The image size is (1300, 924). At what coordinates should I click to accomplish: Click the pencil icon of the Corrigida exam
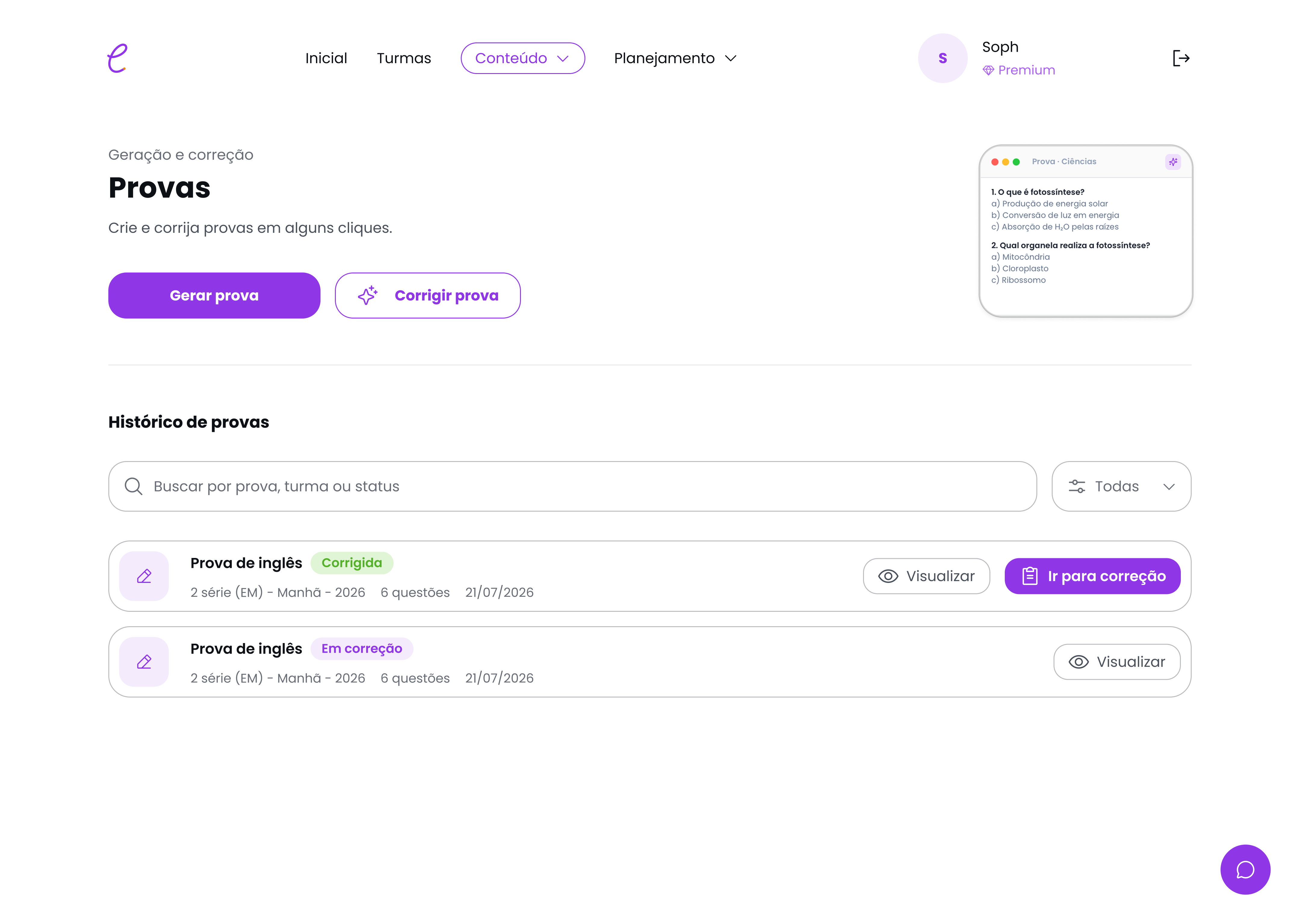tap(144, 576)
